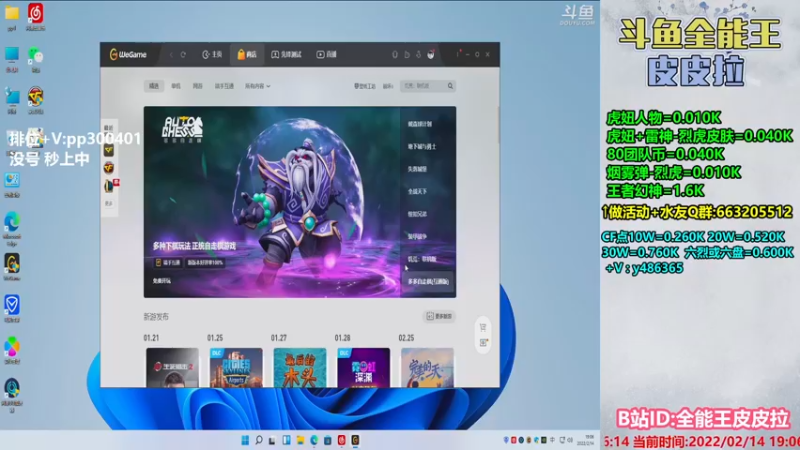This screenshot has height=450, width=800.
Task: Switch to the 商店 store tab
Action: 247,55
